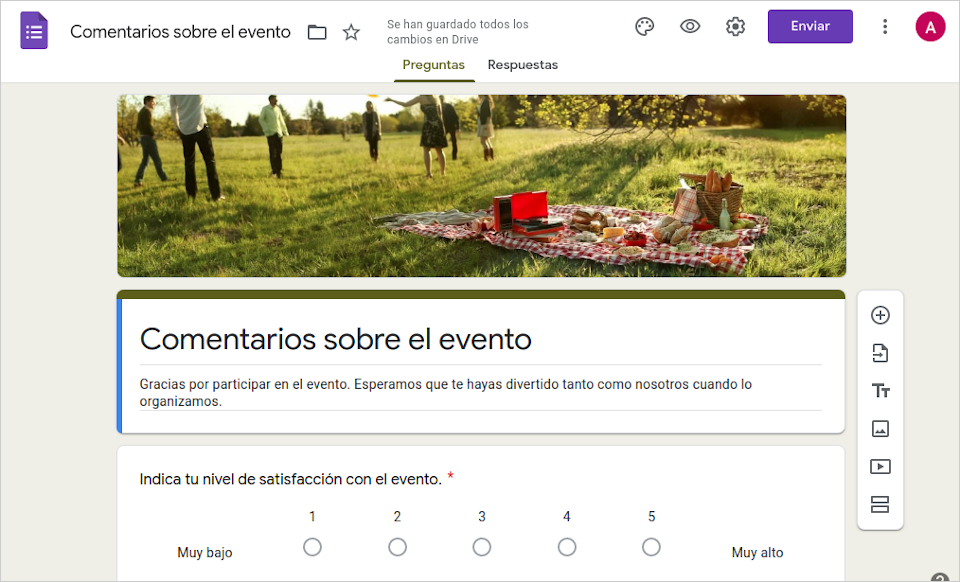Import questions from another form
The height and width of the screenshot is (582, 960).
pos(880,353)
